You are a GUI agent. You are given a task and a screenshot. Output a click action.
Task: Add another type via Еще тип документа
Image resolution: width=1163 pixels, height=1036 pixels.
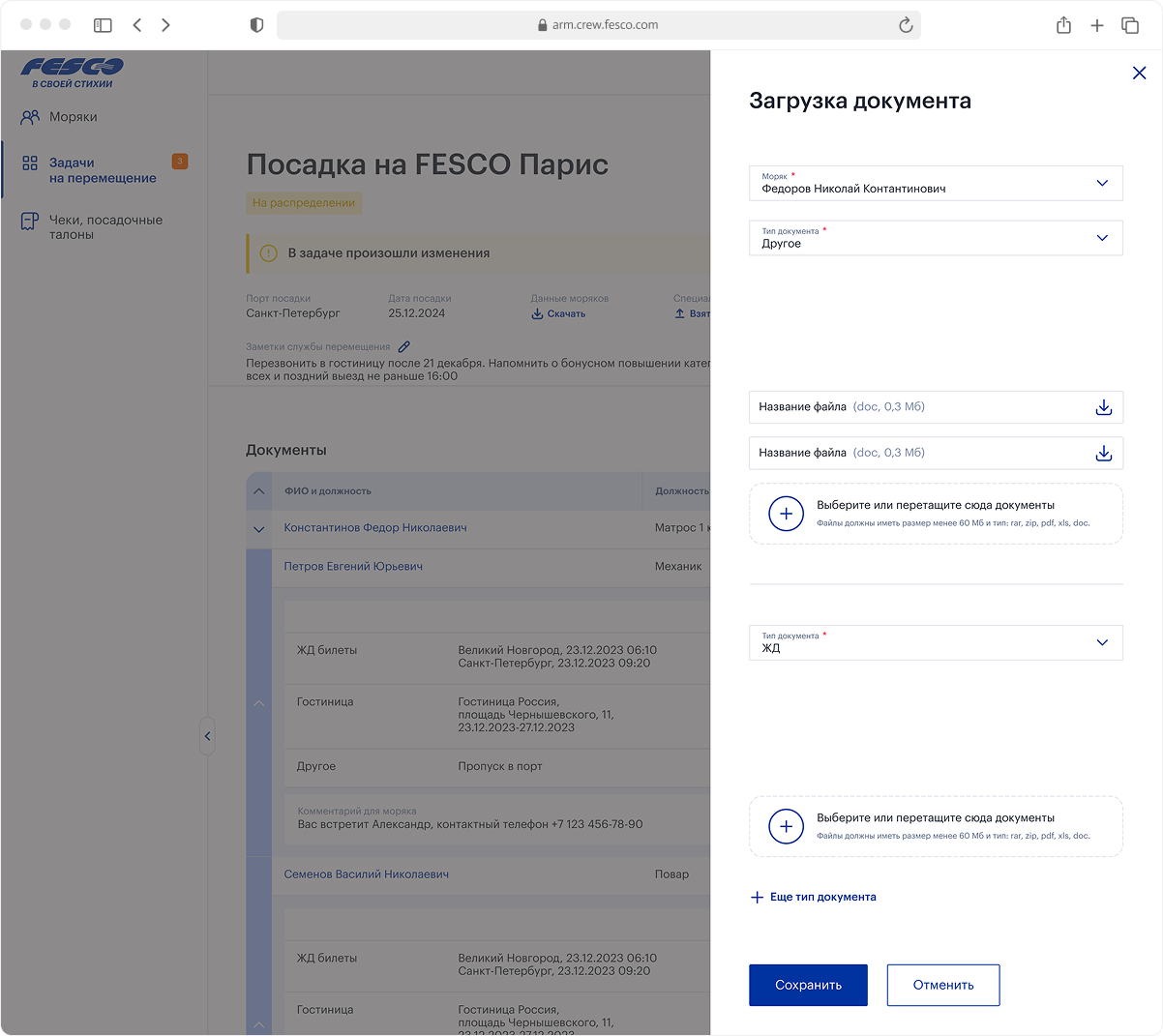[x=814, y=897]
